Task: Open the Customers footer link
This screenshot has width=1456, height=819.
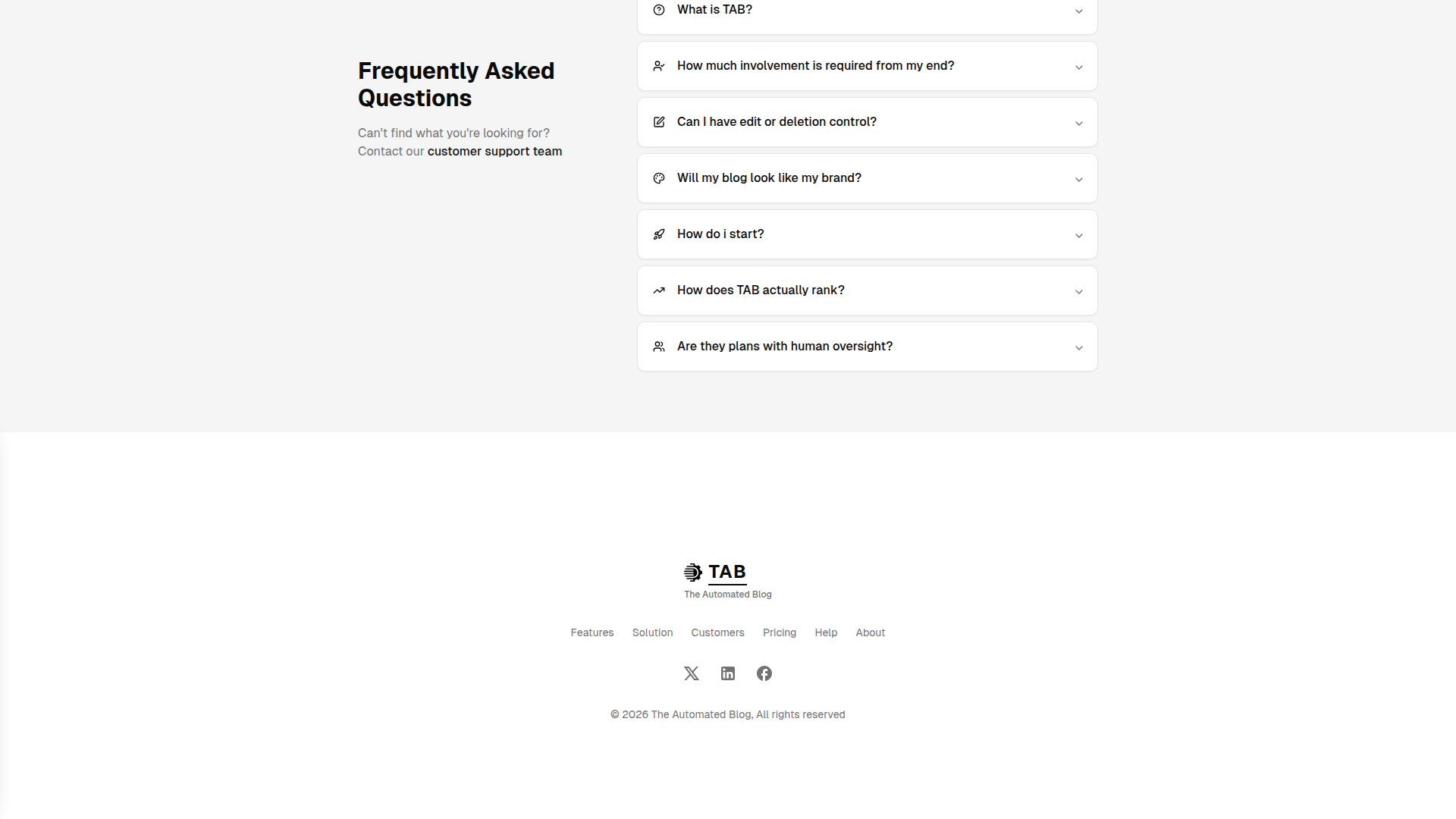Action: (x=717, y=632)
